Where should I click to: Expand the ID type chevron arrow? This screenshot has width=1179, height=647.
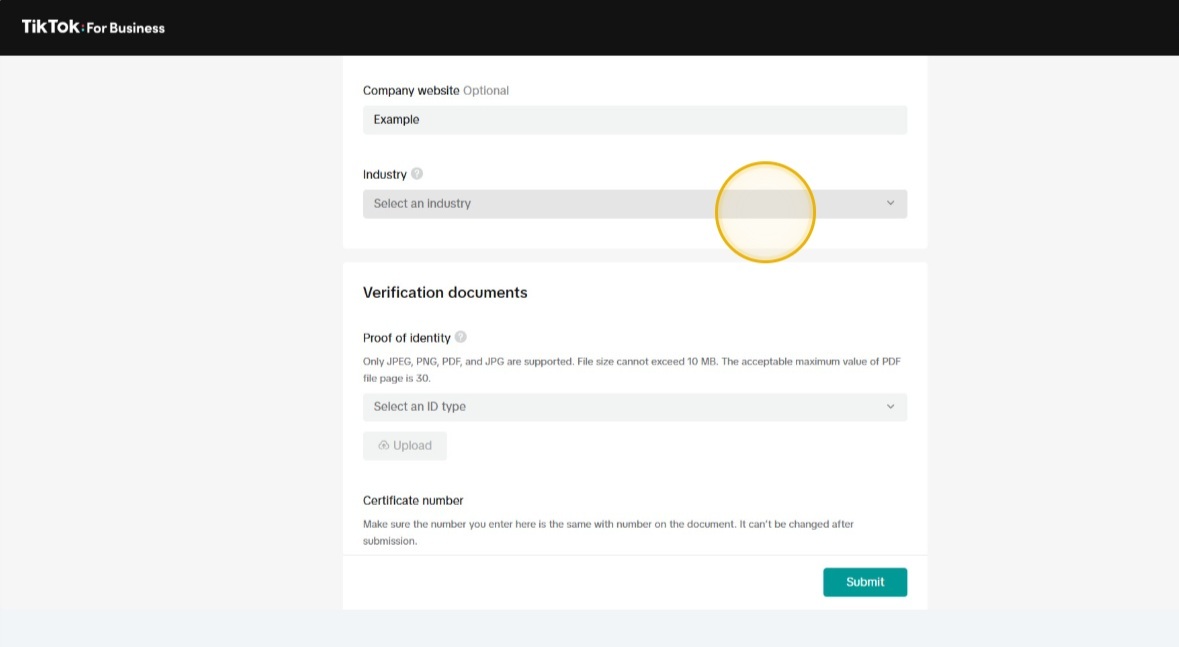point(890,407)
